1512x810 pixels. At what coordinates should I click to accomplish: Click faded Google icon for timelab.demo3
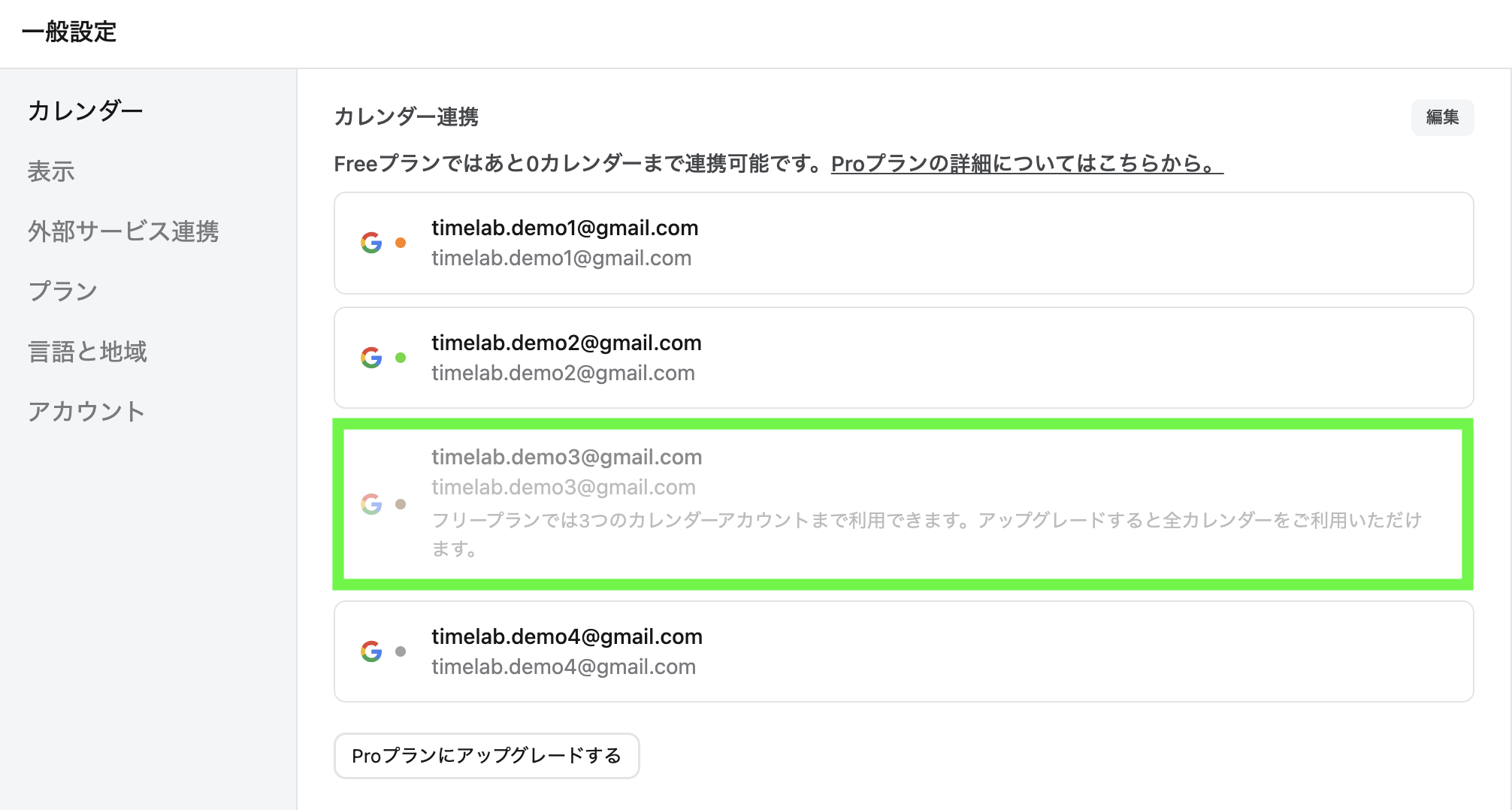tap(371, 504)
